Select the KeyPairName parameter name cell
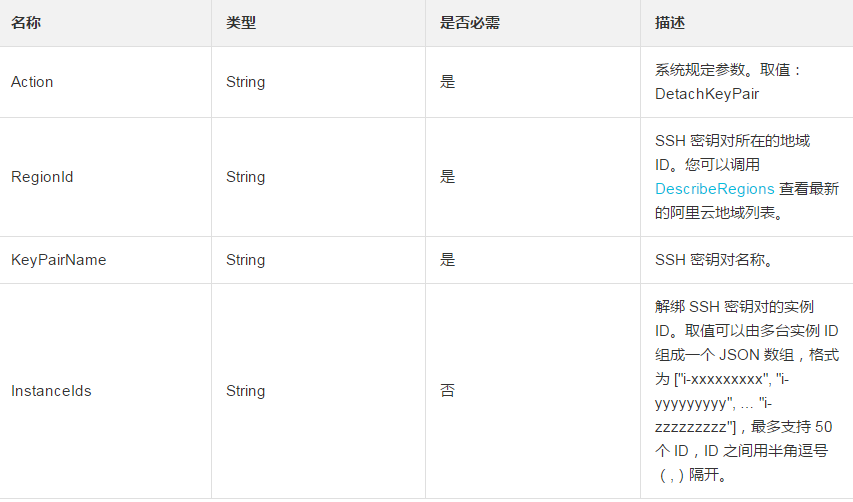The width and height of the screenshot is (853, 502). coord(58,260)
